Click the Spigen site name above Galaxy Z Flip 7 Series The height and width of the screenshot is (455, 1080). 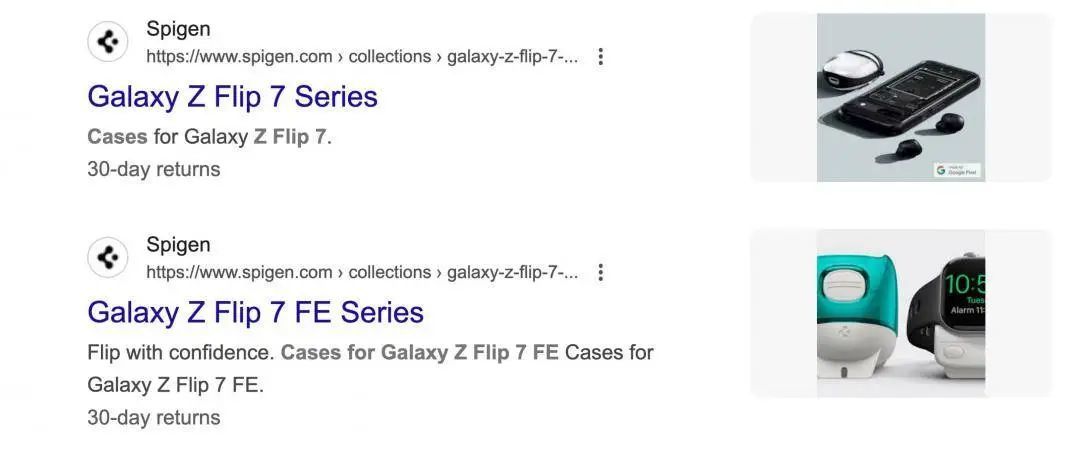(178, 29)
